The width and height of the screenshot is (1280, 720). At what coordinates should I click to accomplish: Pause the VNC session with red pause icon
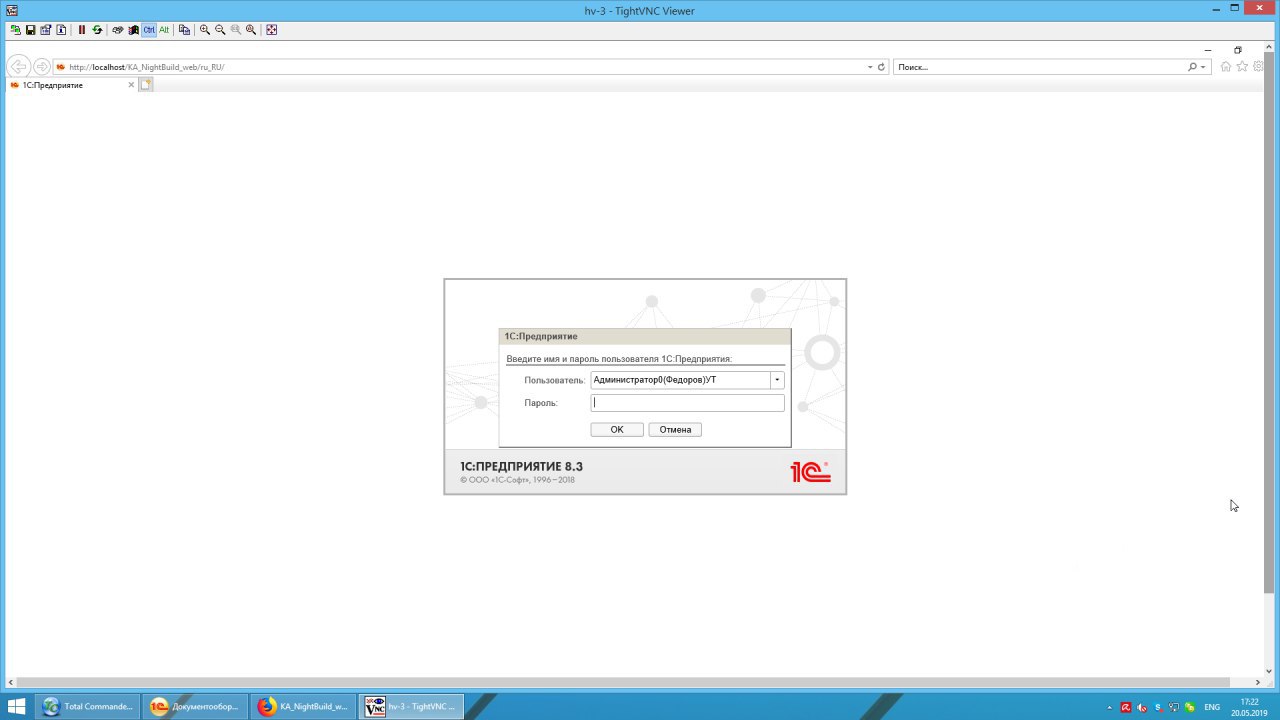click(82, 30)
